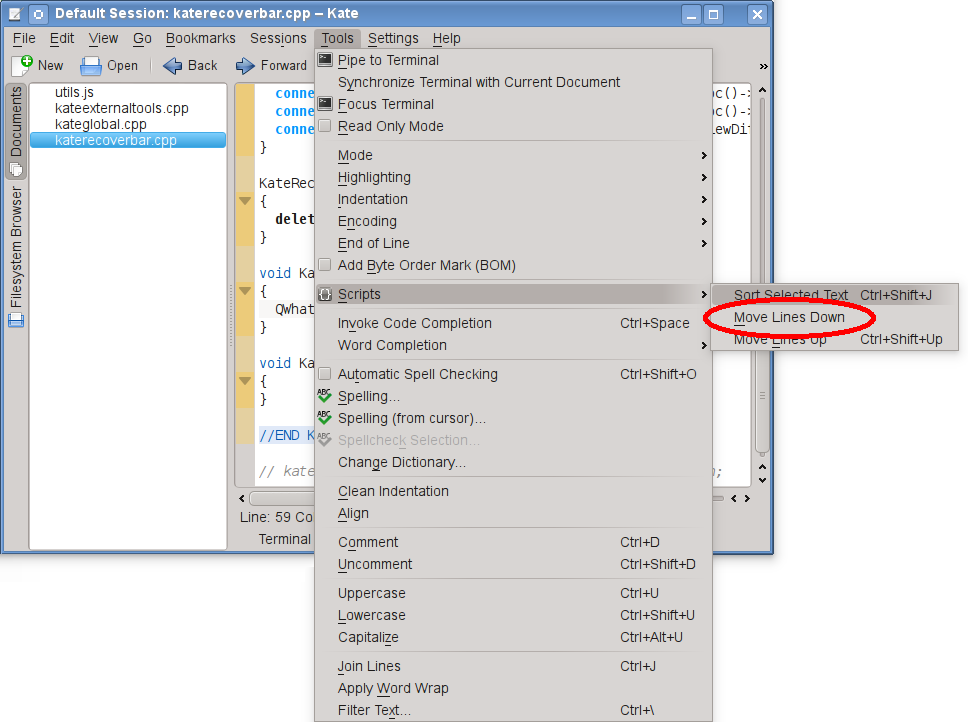Click the Kate window title icon
968x722 pixels.
[x=15, y=14]
